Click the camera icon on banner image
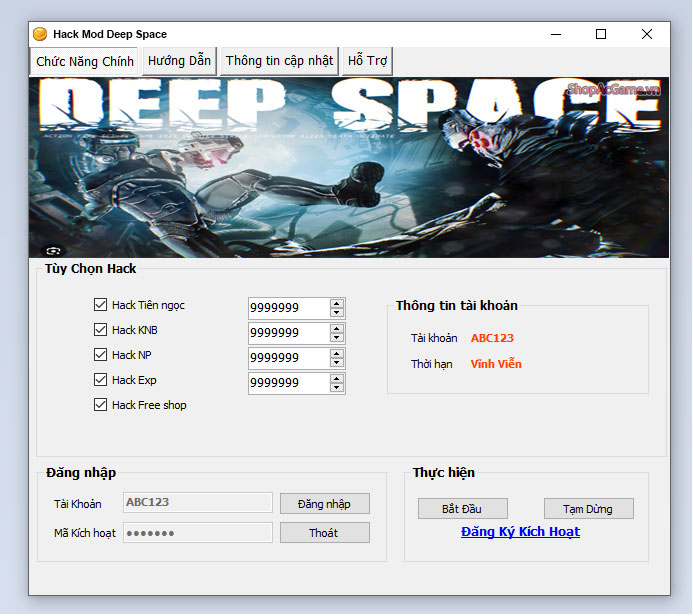This screenshot has width=693, height=616. 51,250
